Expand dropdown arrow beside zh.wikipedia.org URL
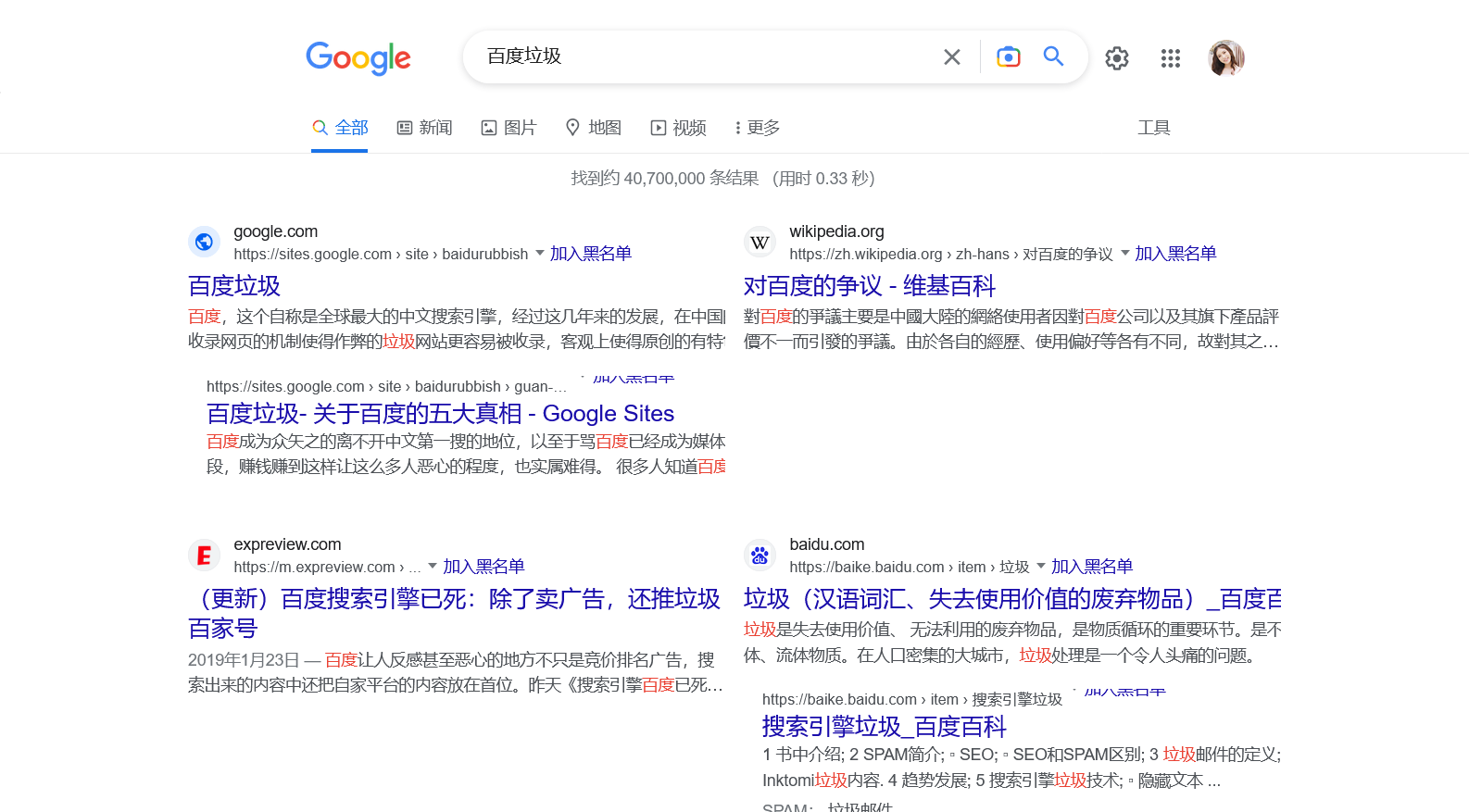 (1124, 253)
